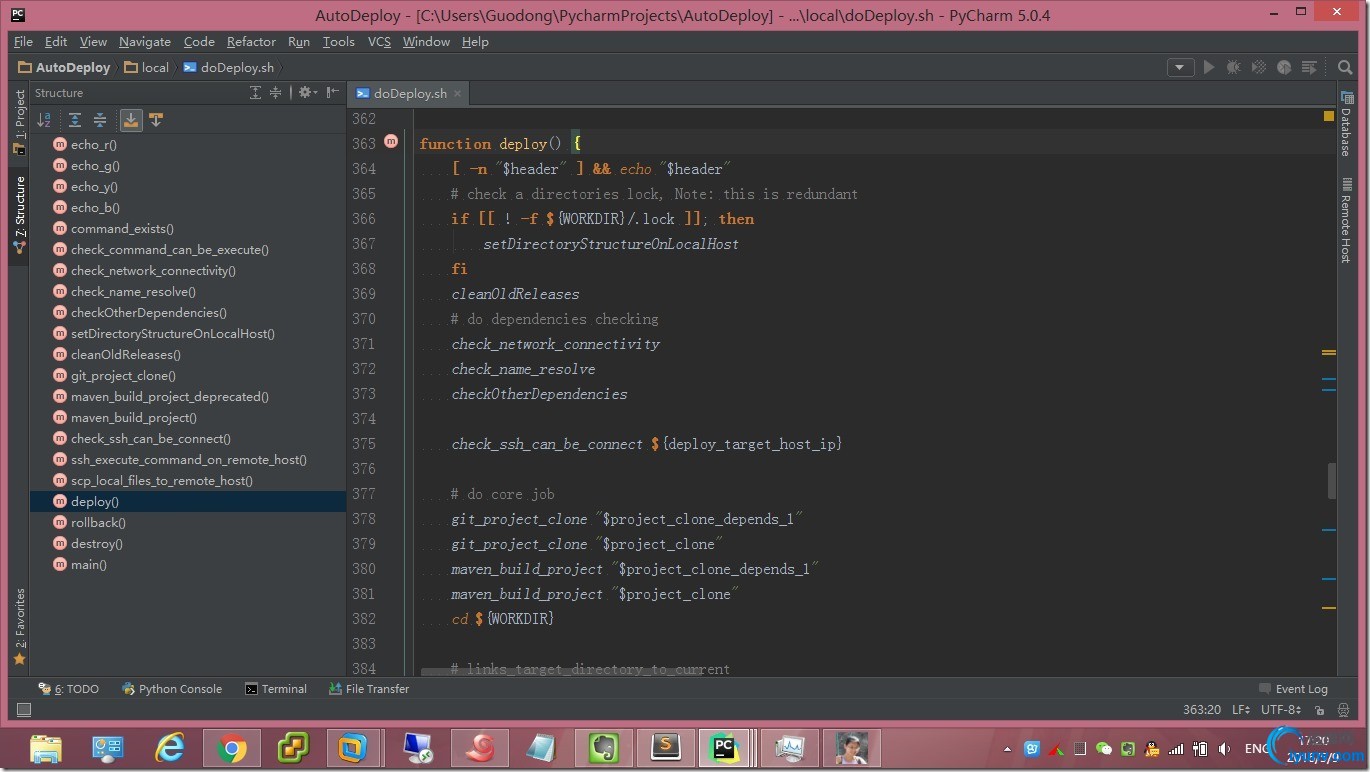Screen dimensions: 1370x772
Task: Open run configuration dropdown
Action: (x=1180, y=67)
